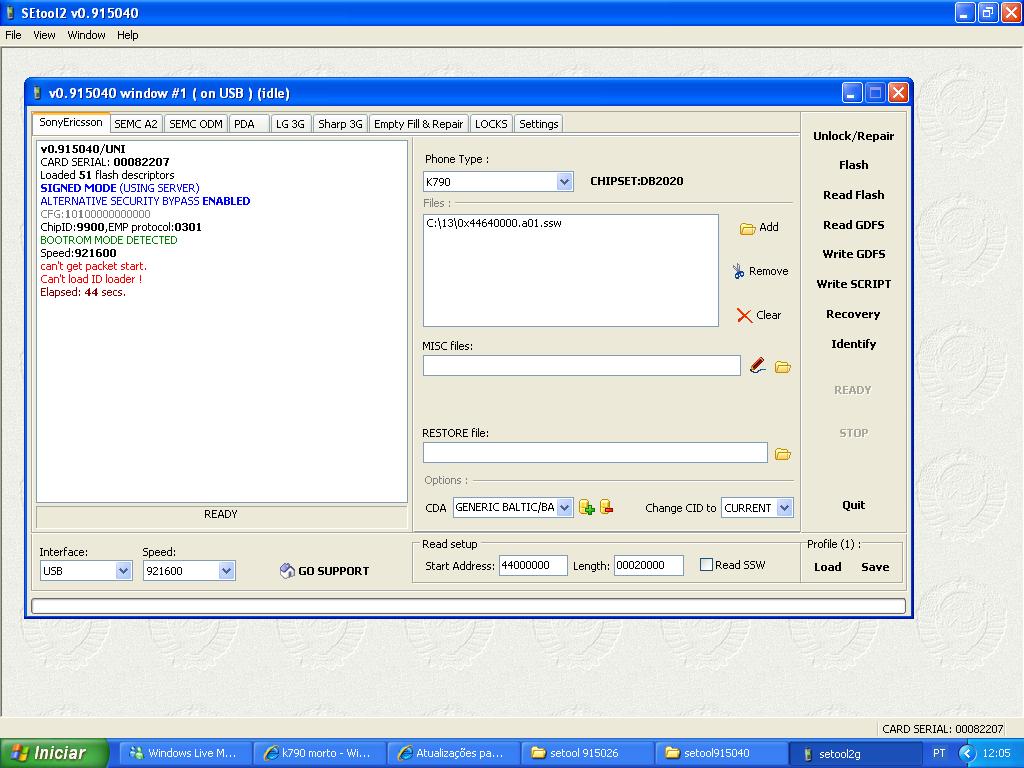Click the profile Save button

tap(875, 567)
